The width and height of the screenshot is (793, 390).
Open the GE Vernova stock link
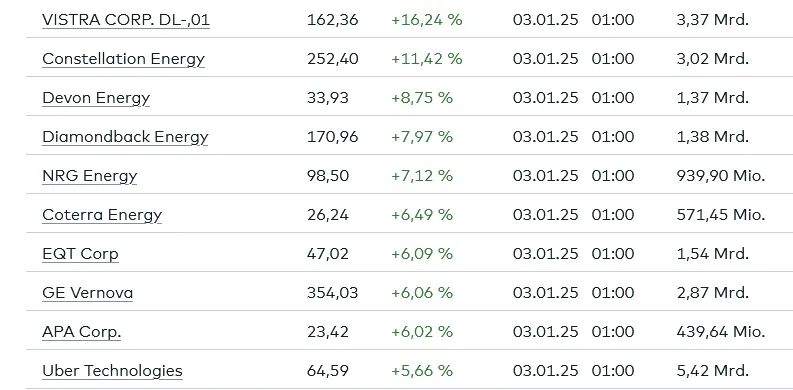[x=87, y=292]
